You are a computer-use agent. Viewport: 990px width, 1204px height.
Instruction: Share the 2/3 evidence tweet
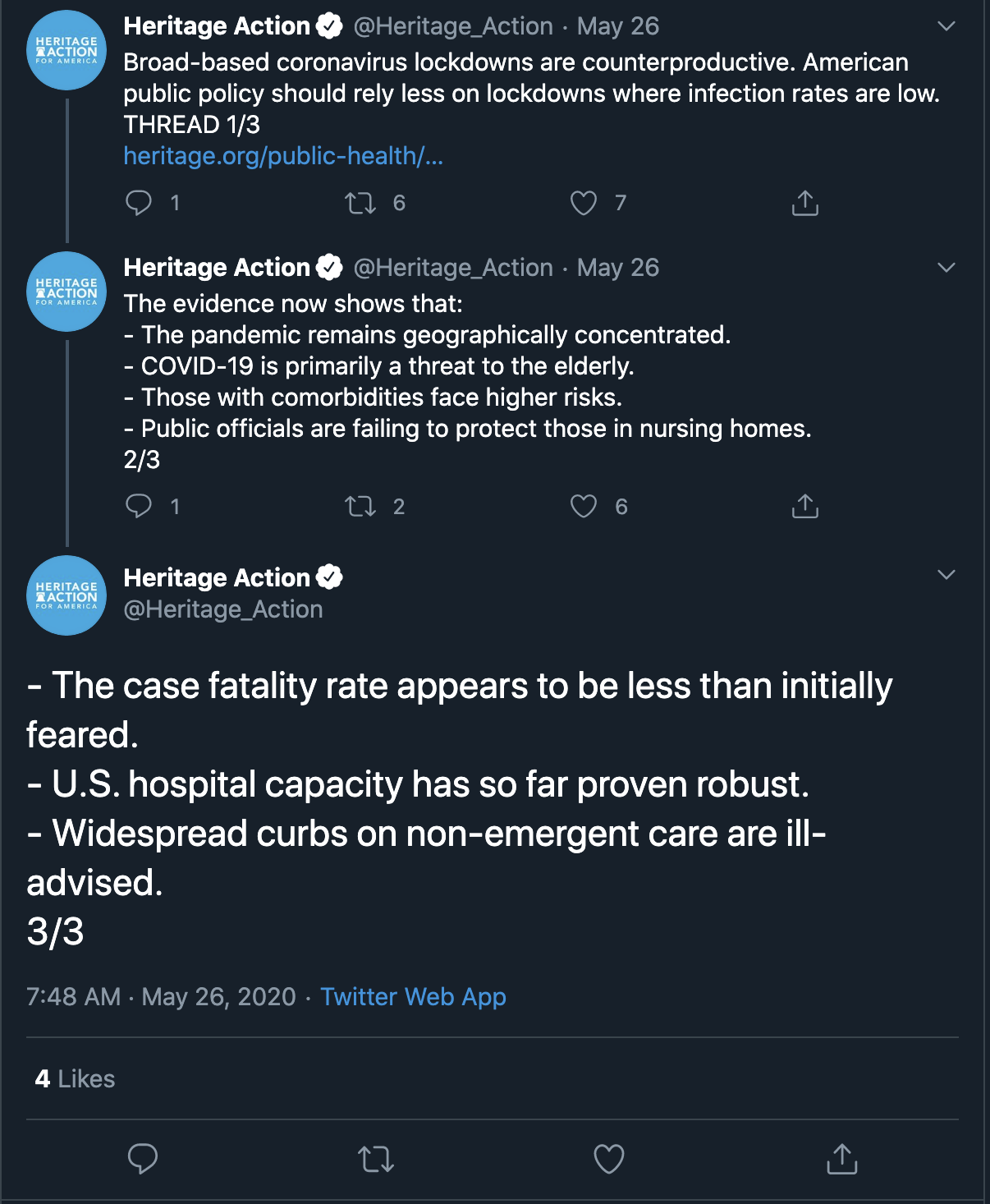(805, 506)
